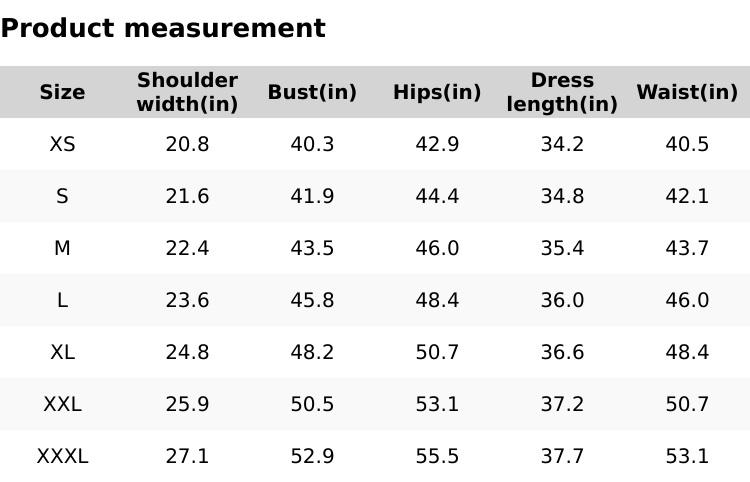Select the L dress length value 36.0
Image resolution: width=750 pixels, height=482 pixels.
pos(562,300)
